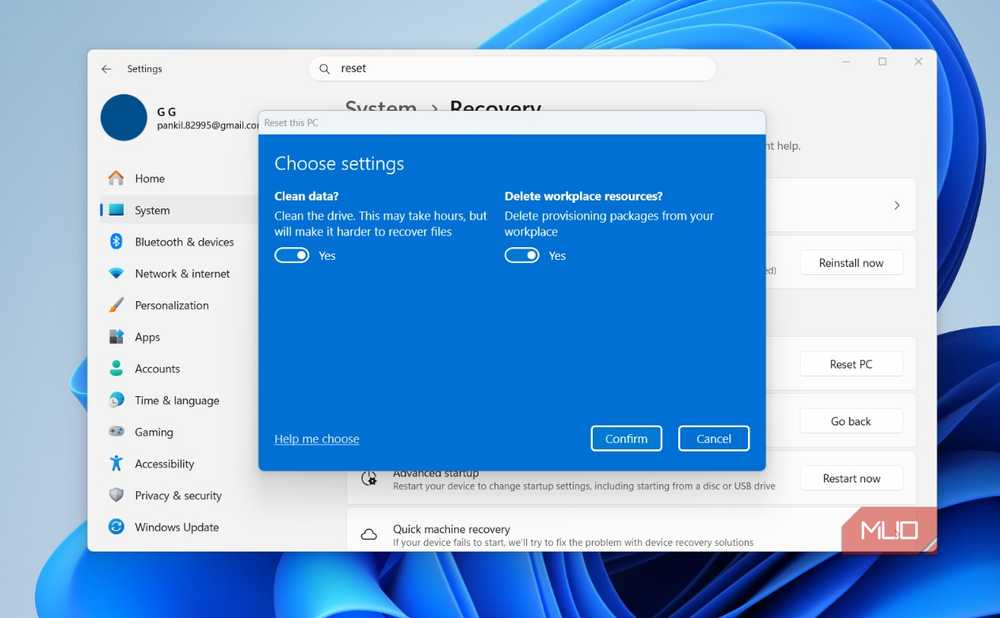The width and height of the screenshot is (1000, 618).
Task: Click the Time & language globe icon
Action: 116,400
